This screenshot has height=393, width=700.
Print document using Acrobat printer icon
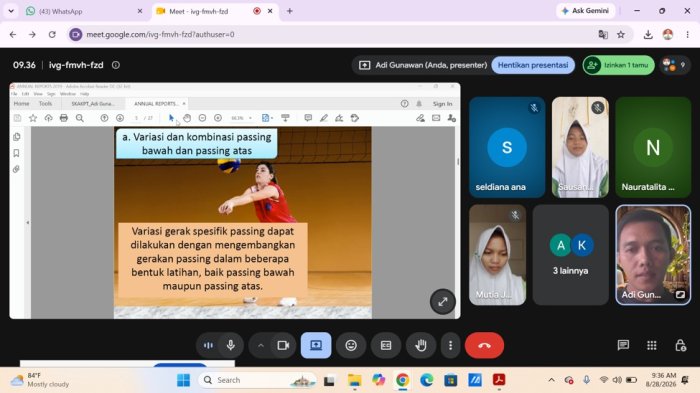pos(64,118)
